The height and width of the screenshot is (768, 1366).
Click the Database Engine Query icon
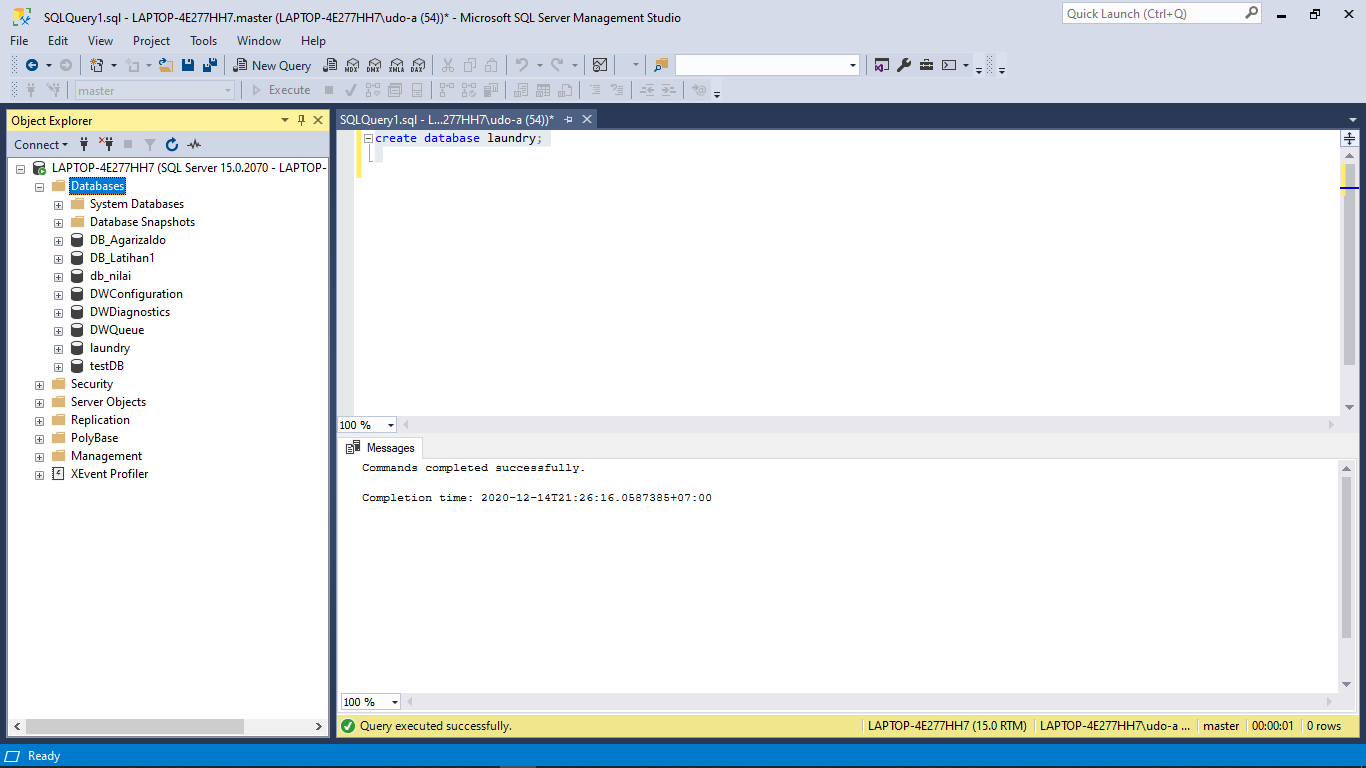coord(329,65)
